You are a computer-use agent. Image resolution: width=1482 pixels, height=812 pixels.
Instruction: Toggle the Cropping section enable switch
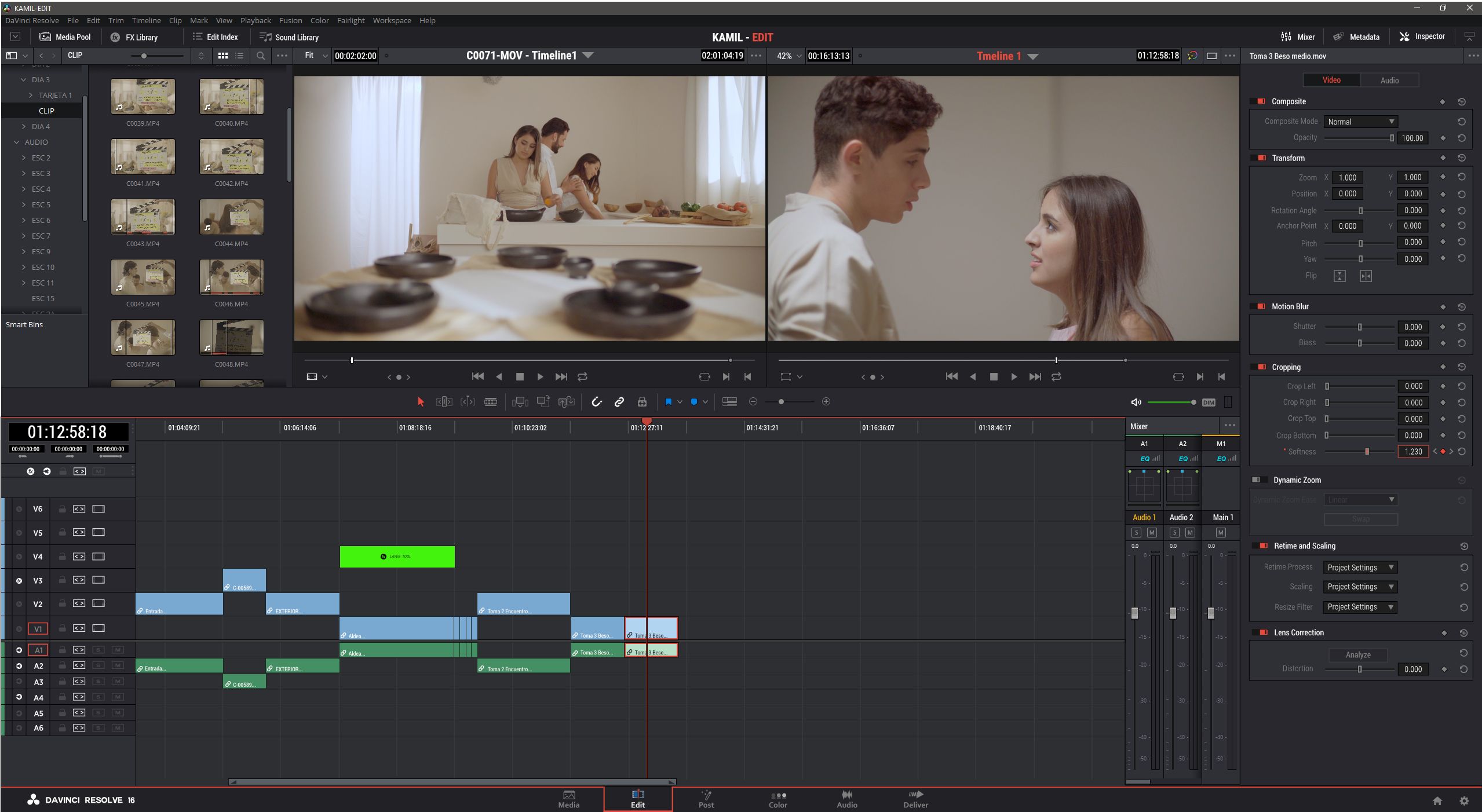point(1258,367)
